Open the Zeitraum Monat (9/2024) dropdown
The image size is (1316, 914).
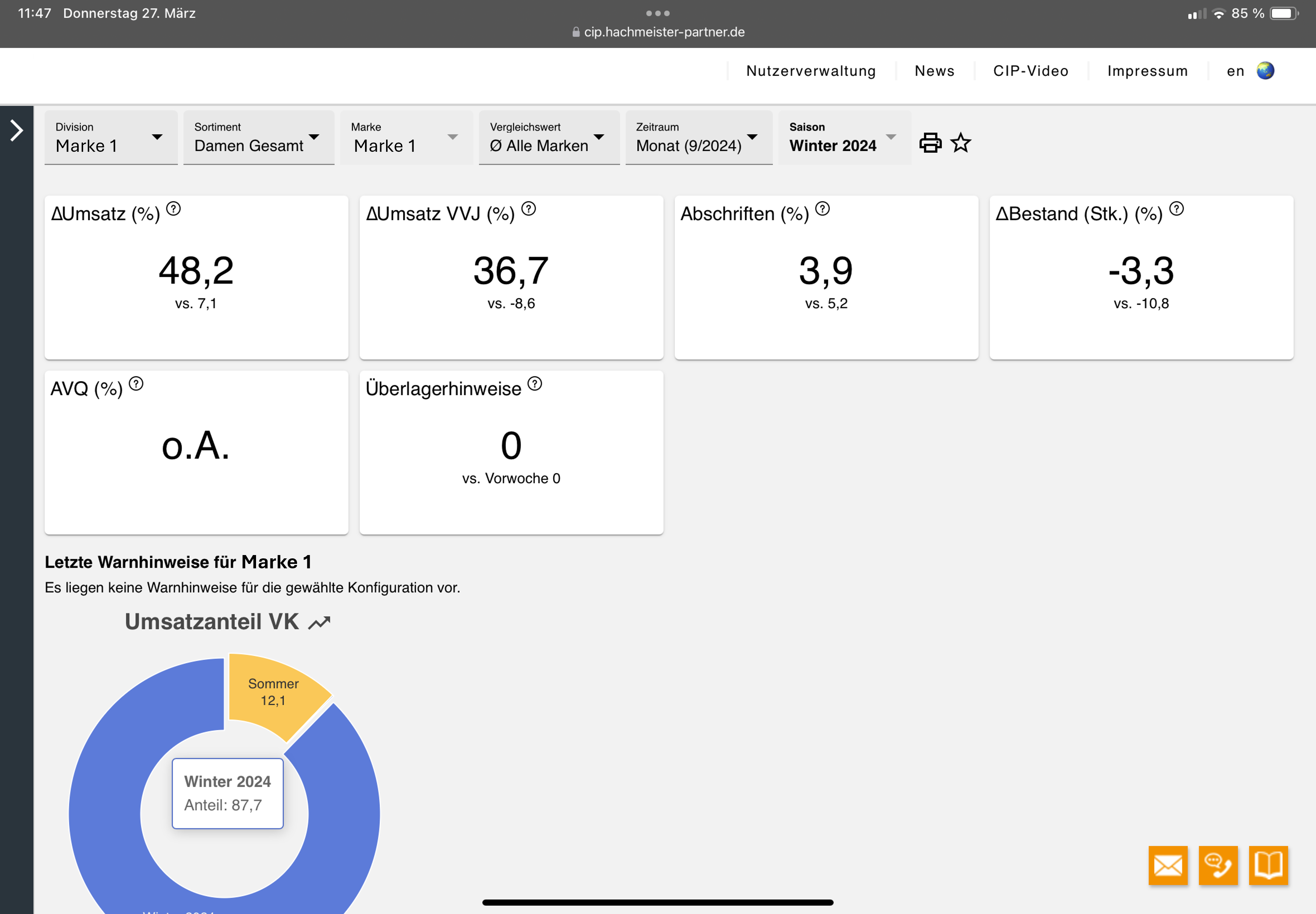698,137
